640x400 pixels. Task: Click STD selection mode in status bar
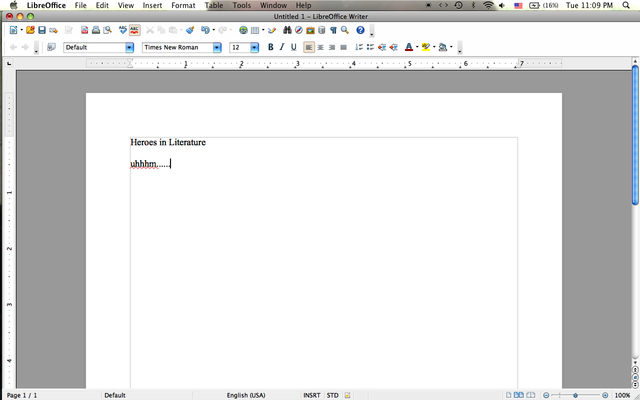pos(333,395)
